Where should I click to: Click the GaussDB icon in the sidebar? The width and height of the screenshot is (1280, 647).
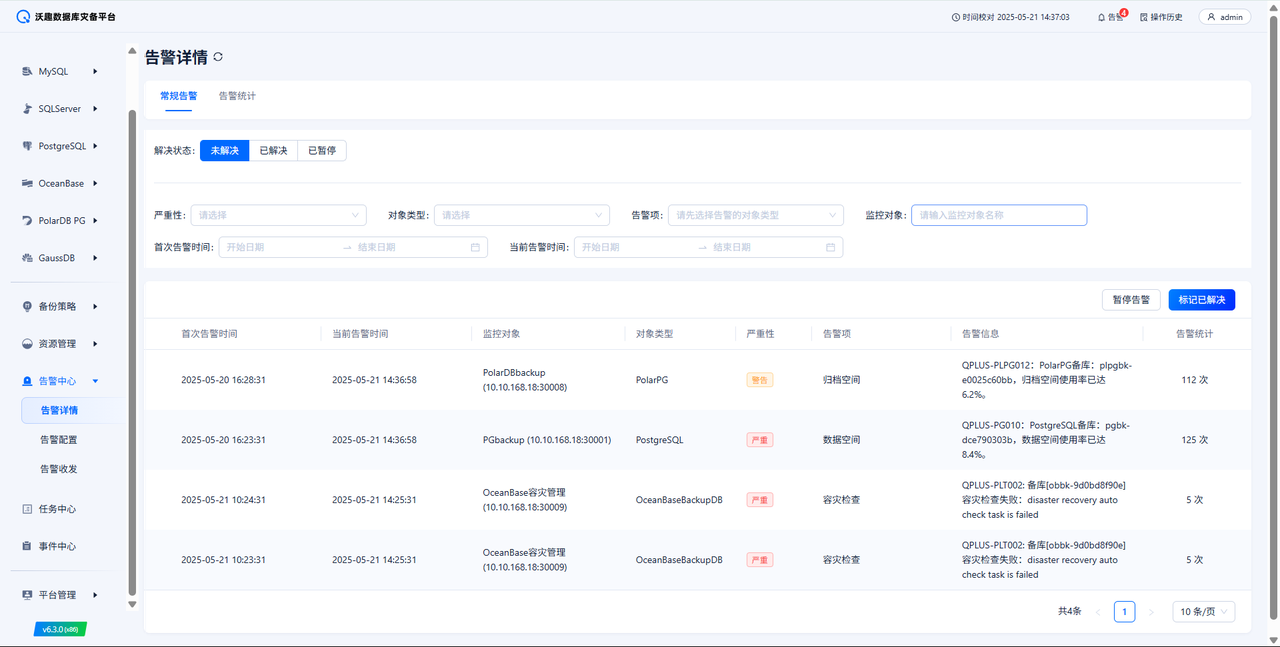[x=27, y=258]
